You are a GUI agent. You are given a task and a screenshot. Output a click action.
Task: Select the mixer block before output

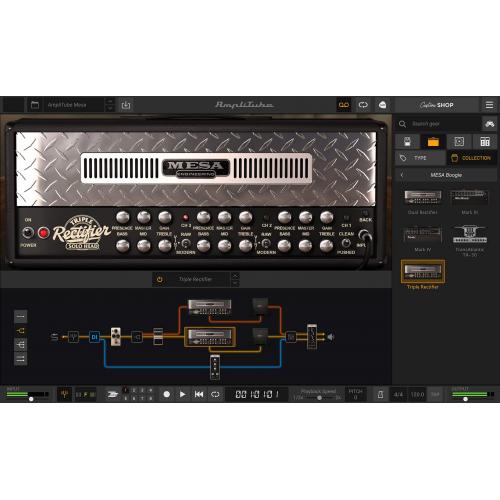point(291,337)
